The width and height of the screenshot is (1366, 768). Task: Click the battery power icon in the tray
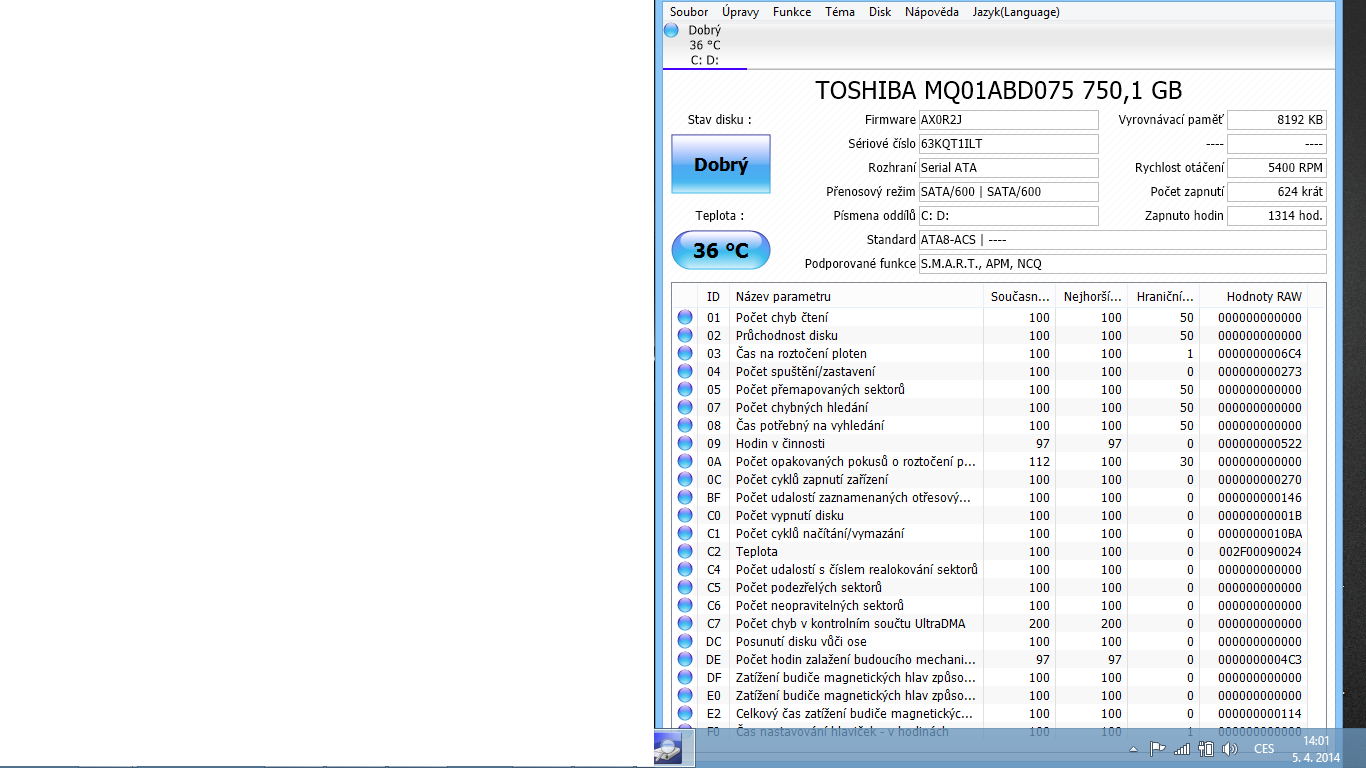(1206, 749)
